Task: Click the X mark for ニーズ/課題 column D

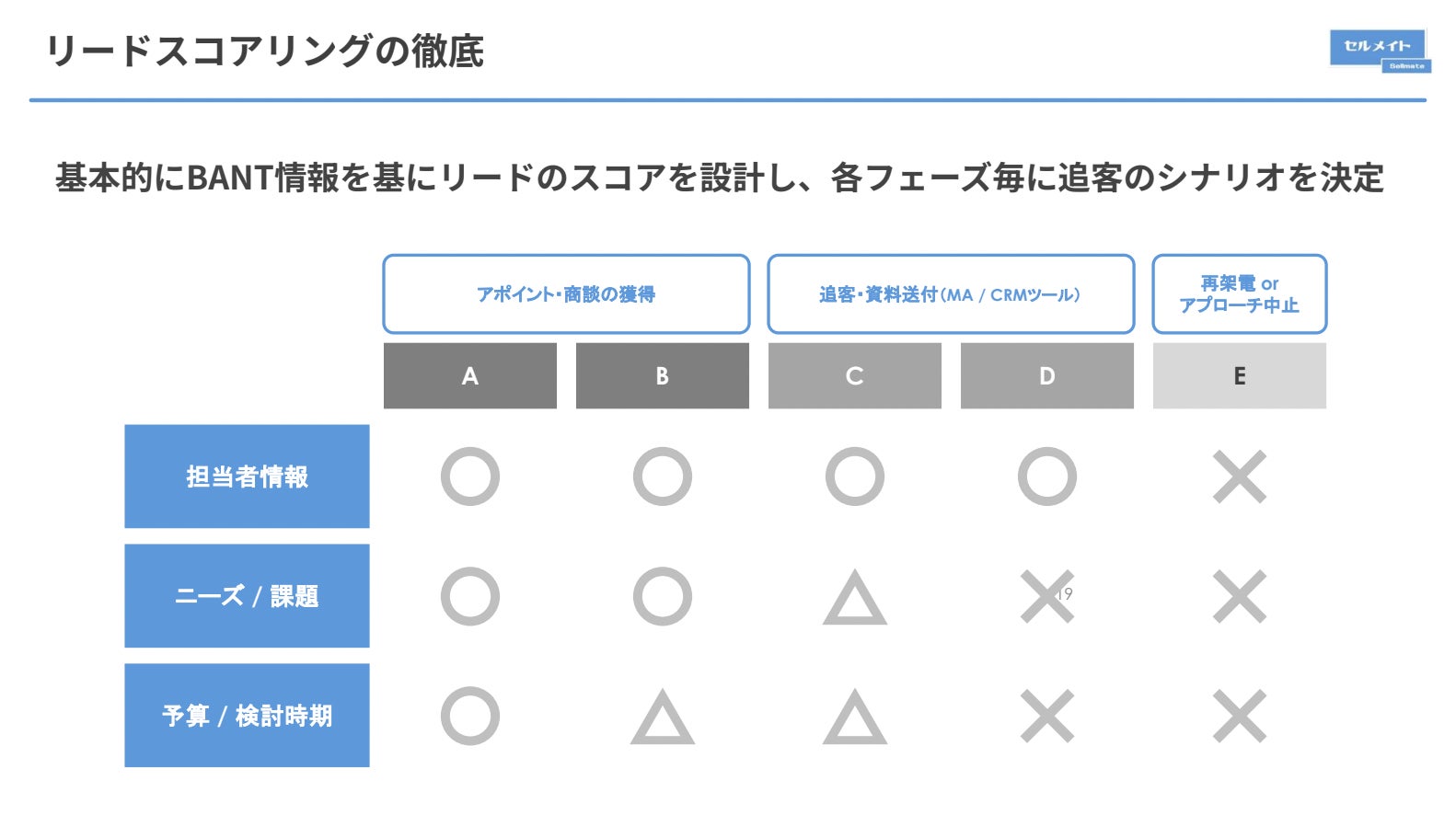Action: (x=1046, y=596)
